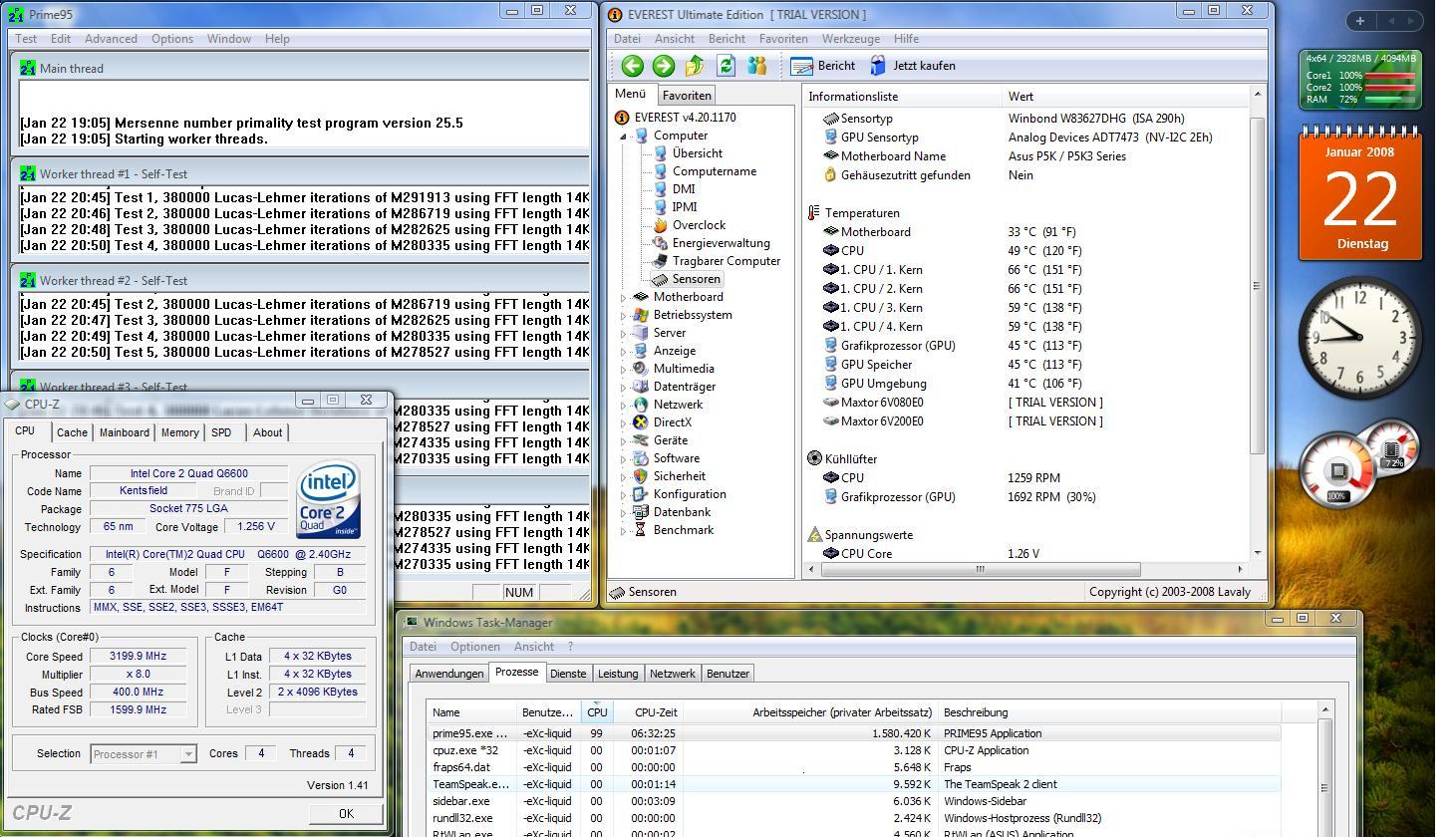Open the DirectX category in the tree
Image resolution: width=1456 pixels, height=837 pixels.
pyautogui.click(x=672, y=422)
